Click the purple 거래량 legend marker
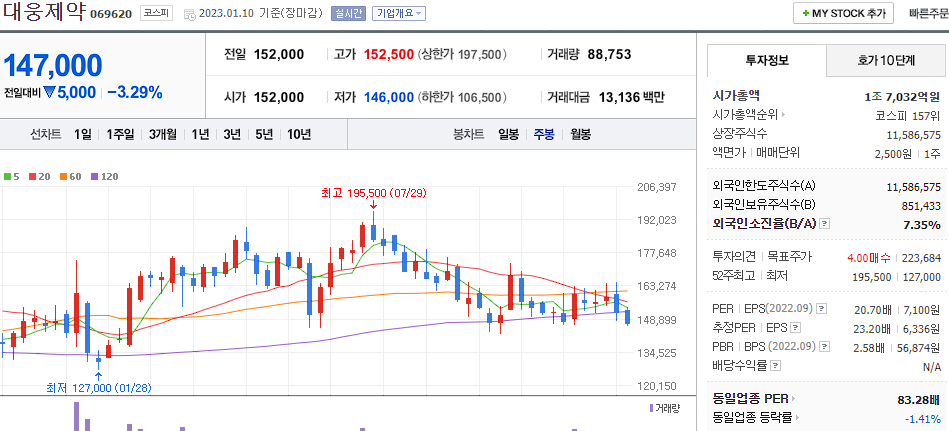 coord(652,408)
